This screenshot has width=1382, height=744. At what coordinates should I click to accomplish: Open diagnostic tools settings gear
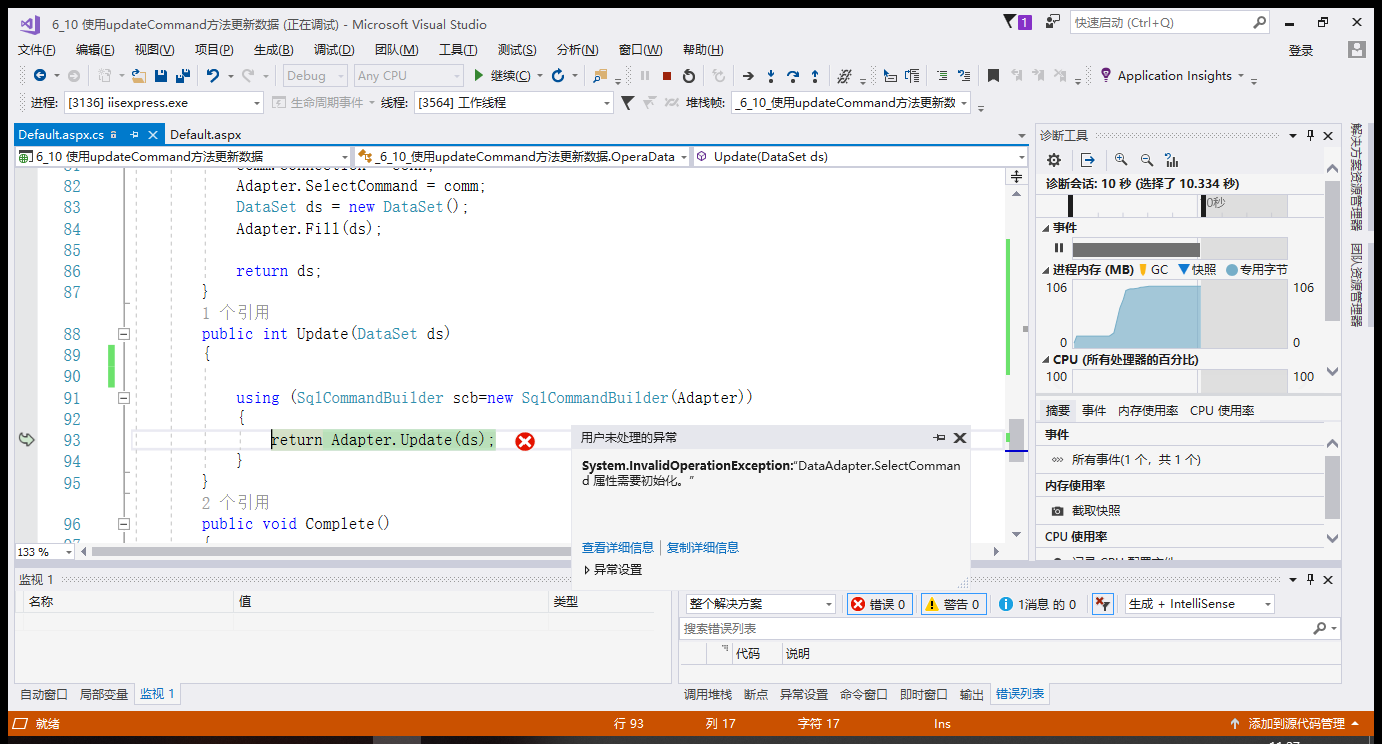coord(1053,160)
